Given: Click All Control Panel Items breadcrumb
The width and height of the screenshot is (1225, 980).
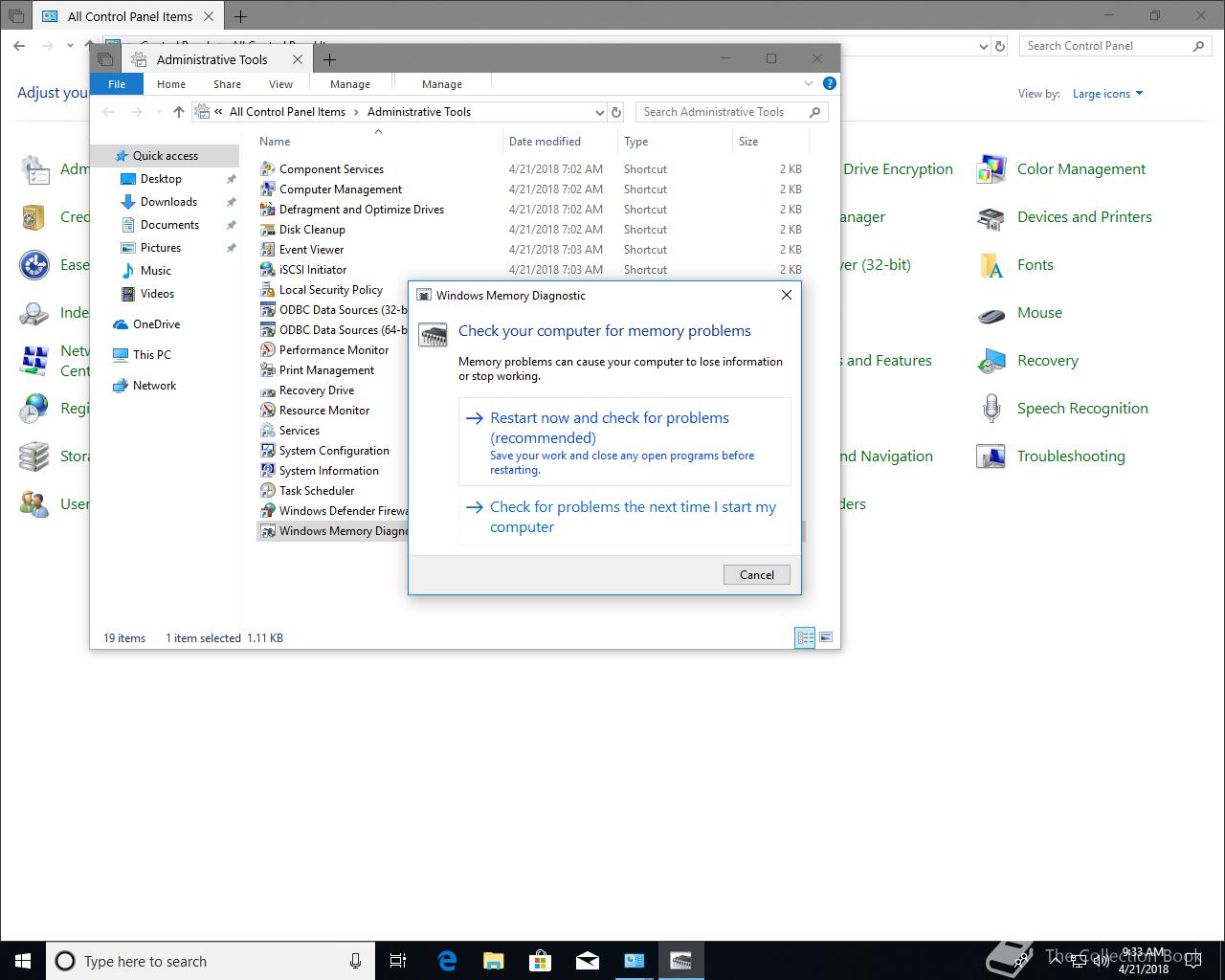Looking at the screenshot, I should 287,112.
